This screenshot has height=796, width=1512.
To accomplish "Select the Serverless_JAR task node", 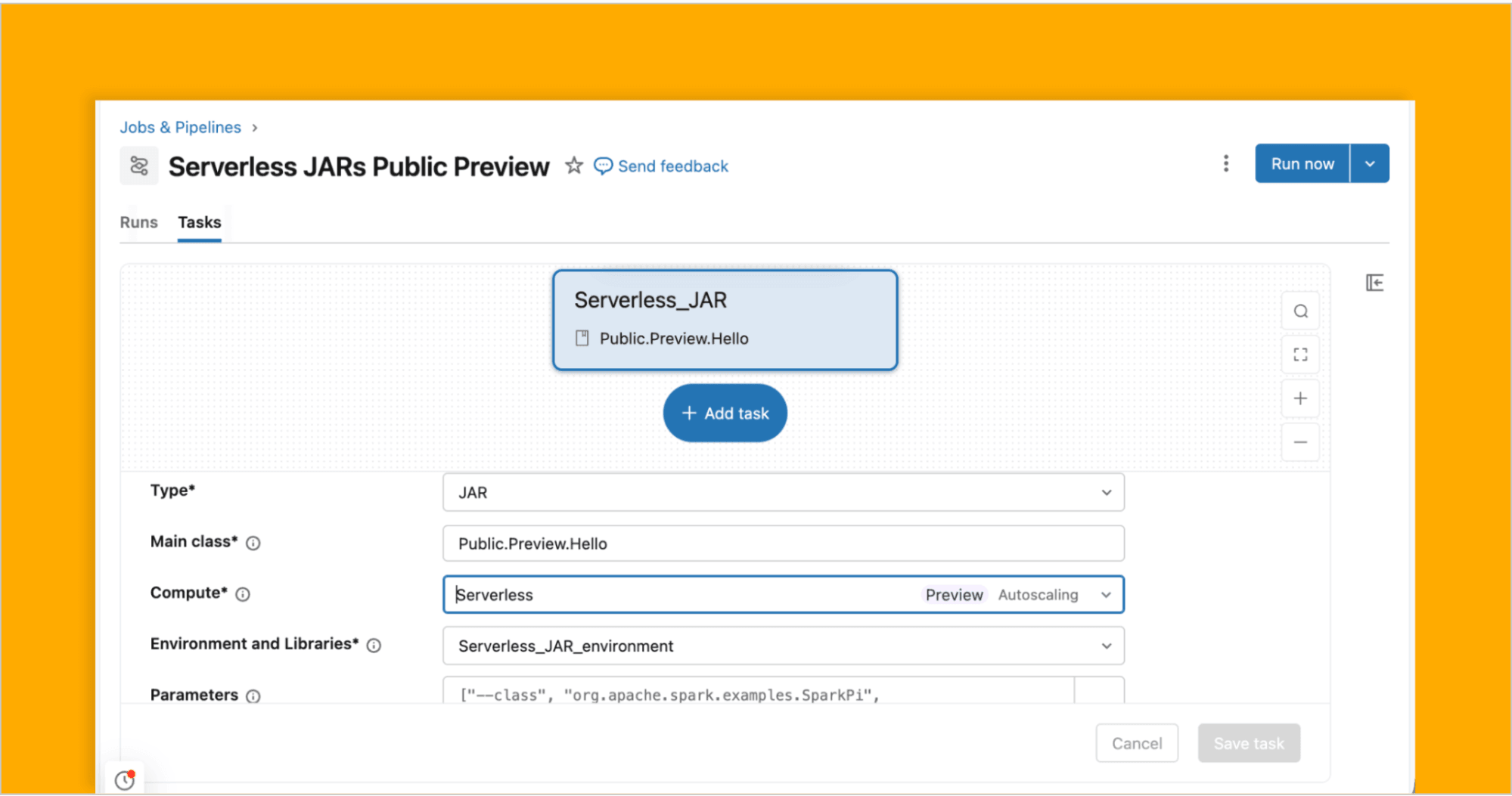I will pyautogui.click(x=725, y=319).
